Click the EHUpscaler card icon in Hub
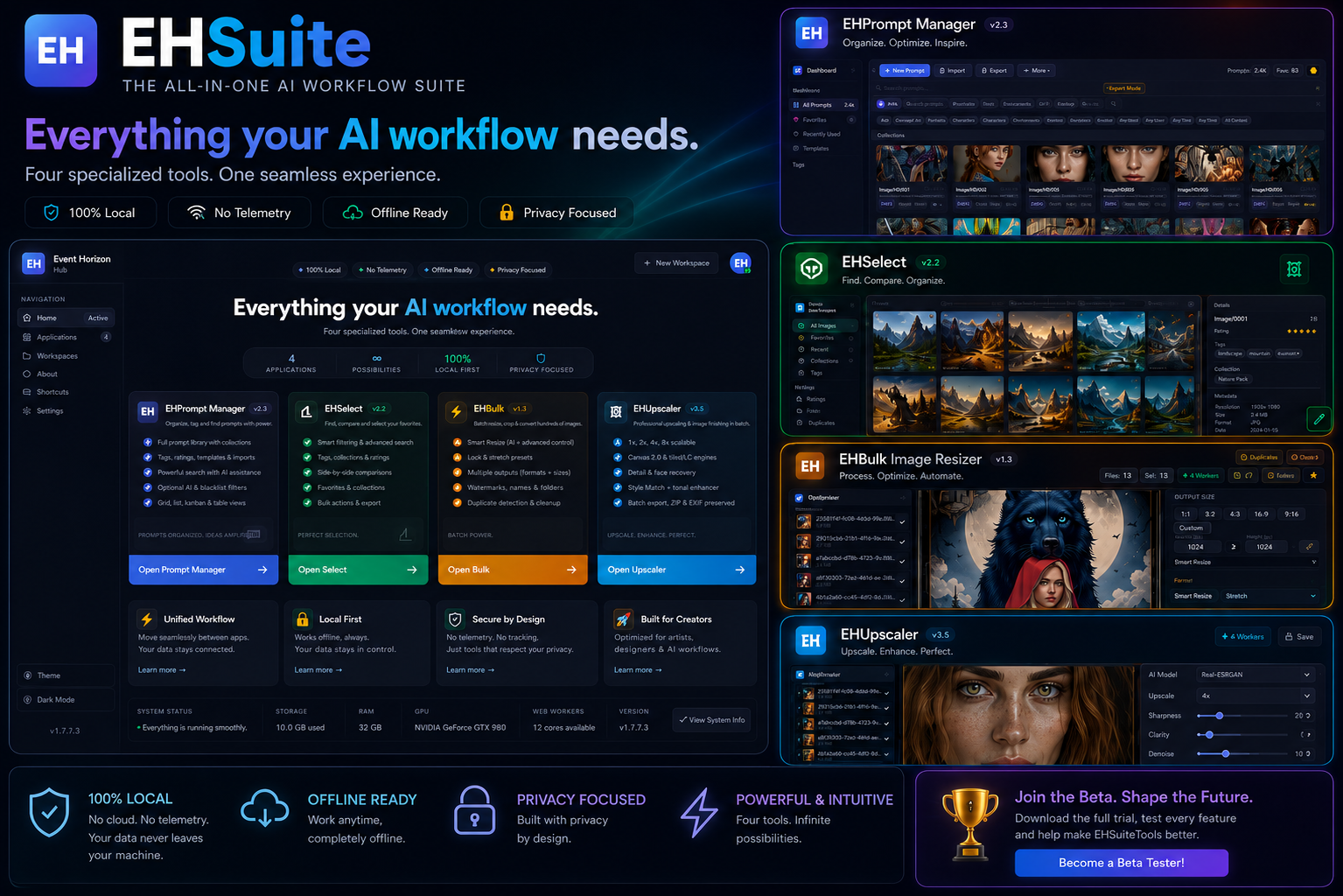The image size is (1343, 896). (x=616, y=411)
